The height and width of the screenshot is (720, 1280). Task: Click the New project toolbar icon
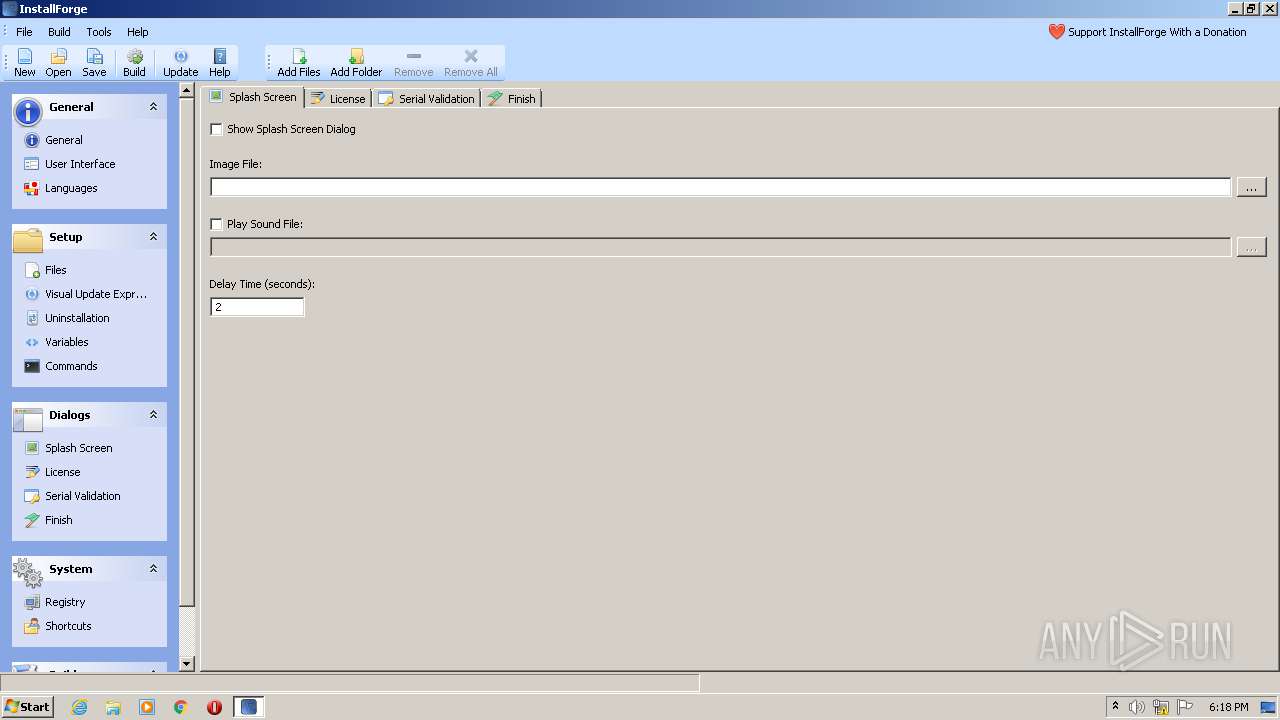pos(25,62)
